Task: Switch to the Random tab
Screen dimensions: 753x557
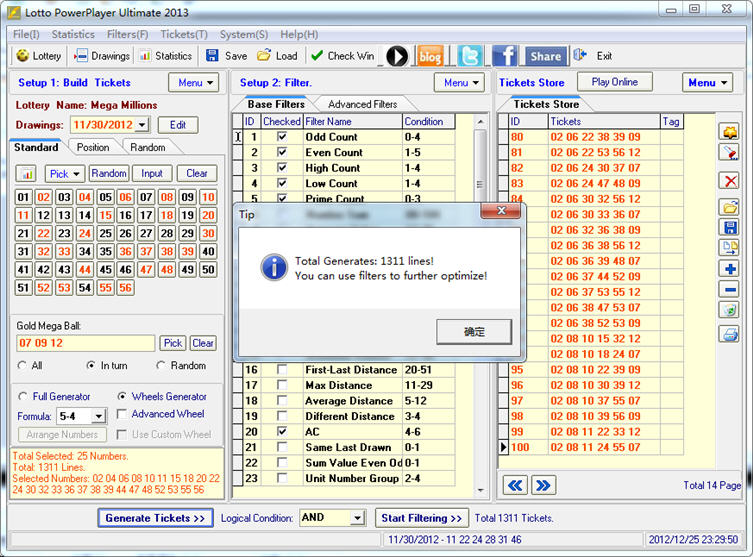Action: 148,147
